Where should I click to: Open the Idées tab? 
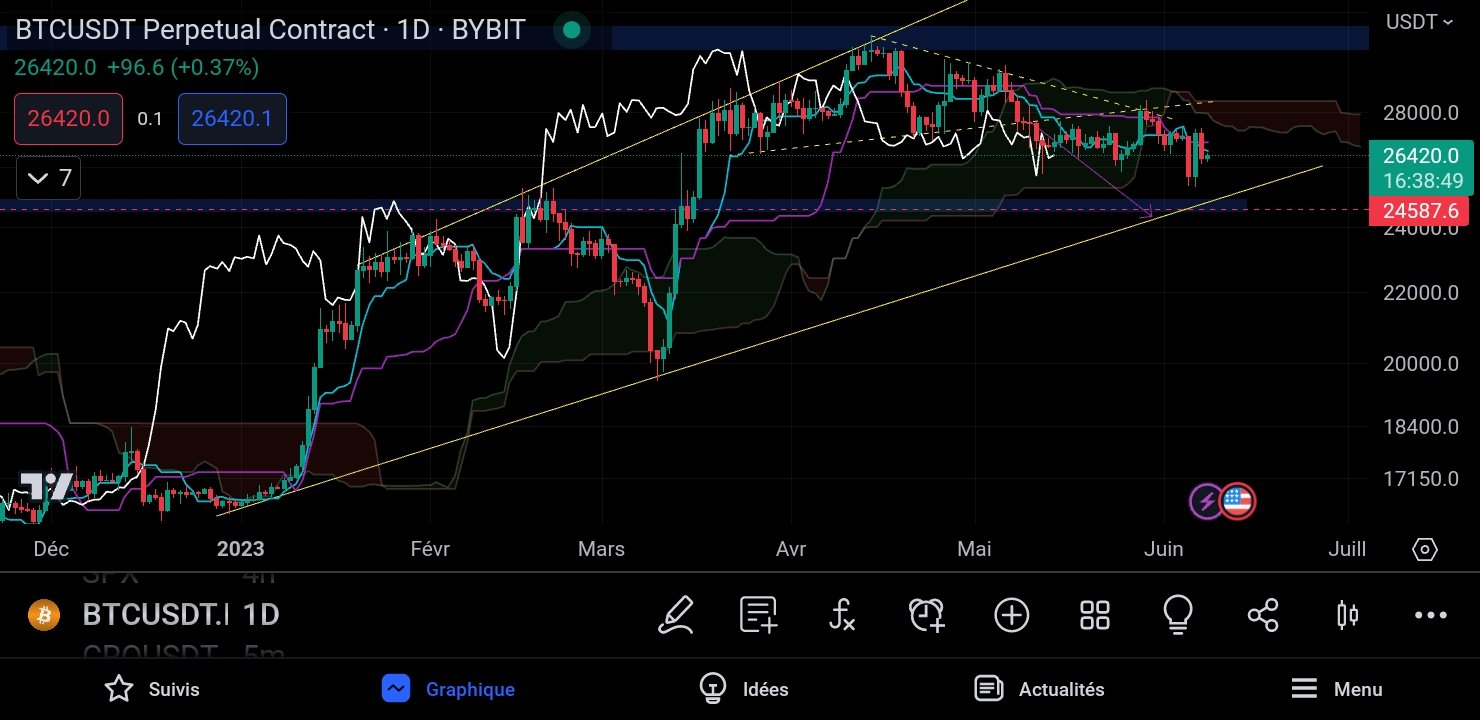point(743,689)
